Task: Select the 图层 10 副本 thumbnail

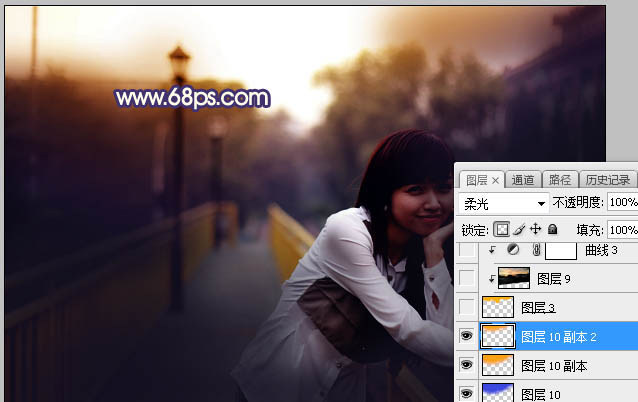Action: click(498, 365)
